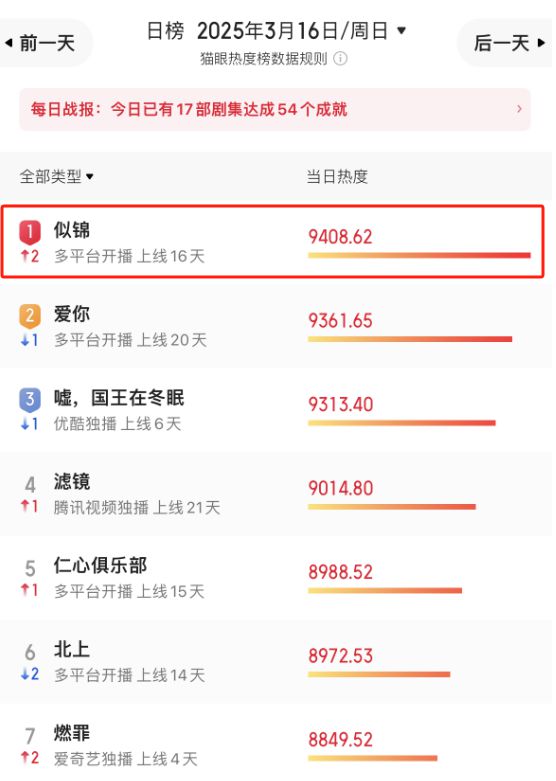Click the blue rank 3 badge icon

pos(30,400)
